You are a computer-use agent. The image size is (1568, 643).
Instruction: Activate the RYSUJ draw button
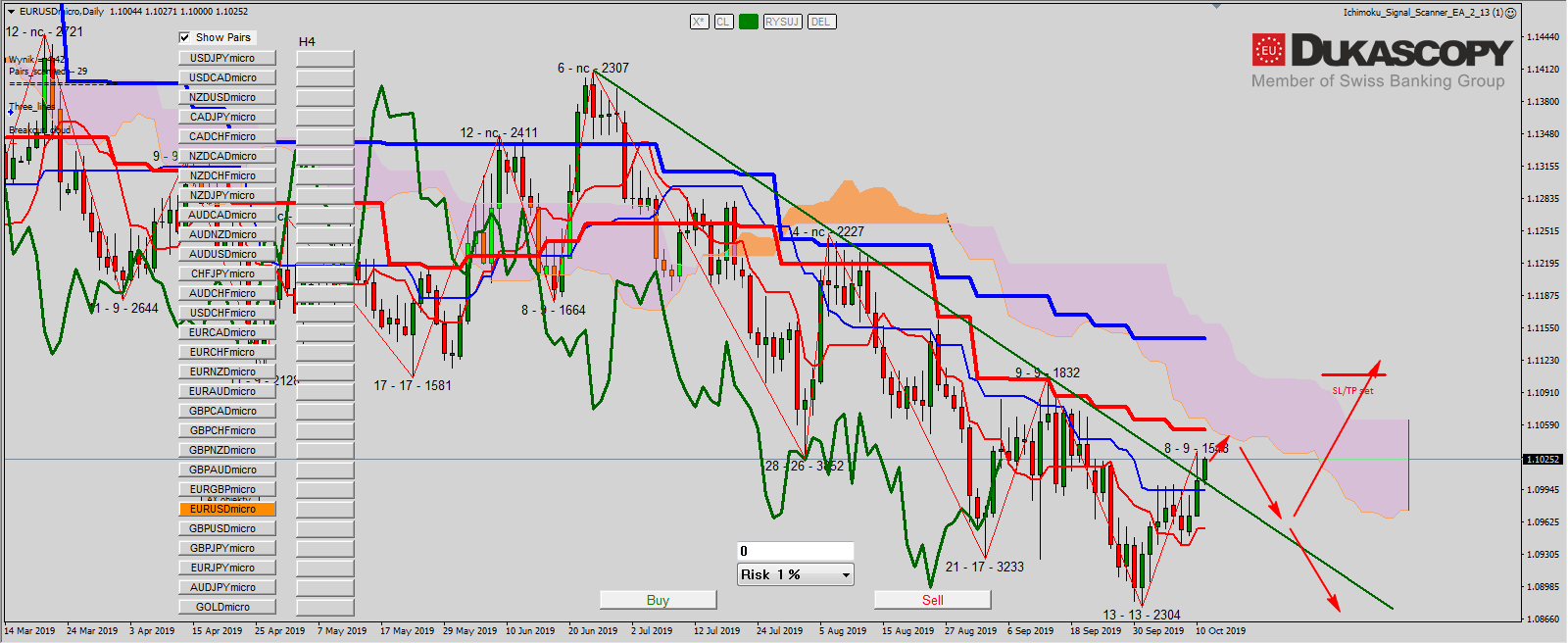pyautogui.click(x=782, y=22)
